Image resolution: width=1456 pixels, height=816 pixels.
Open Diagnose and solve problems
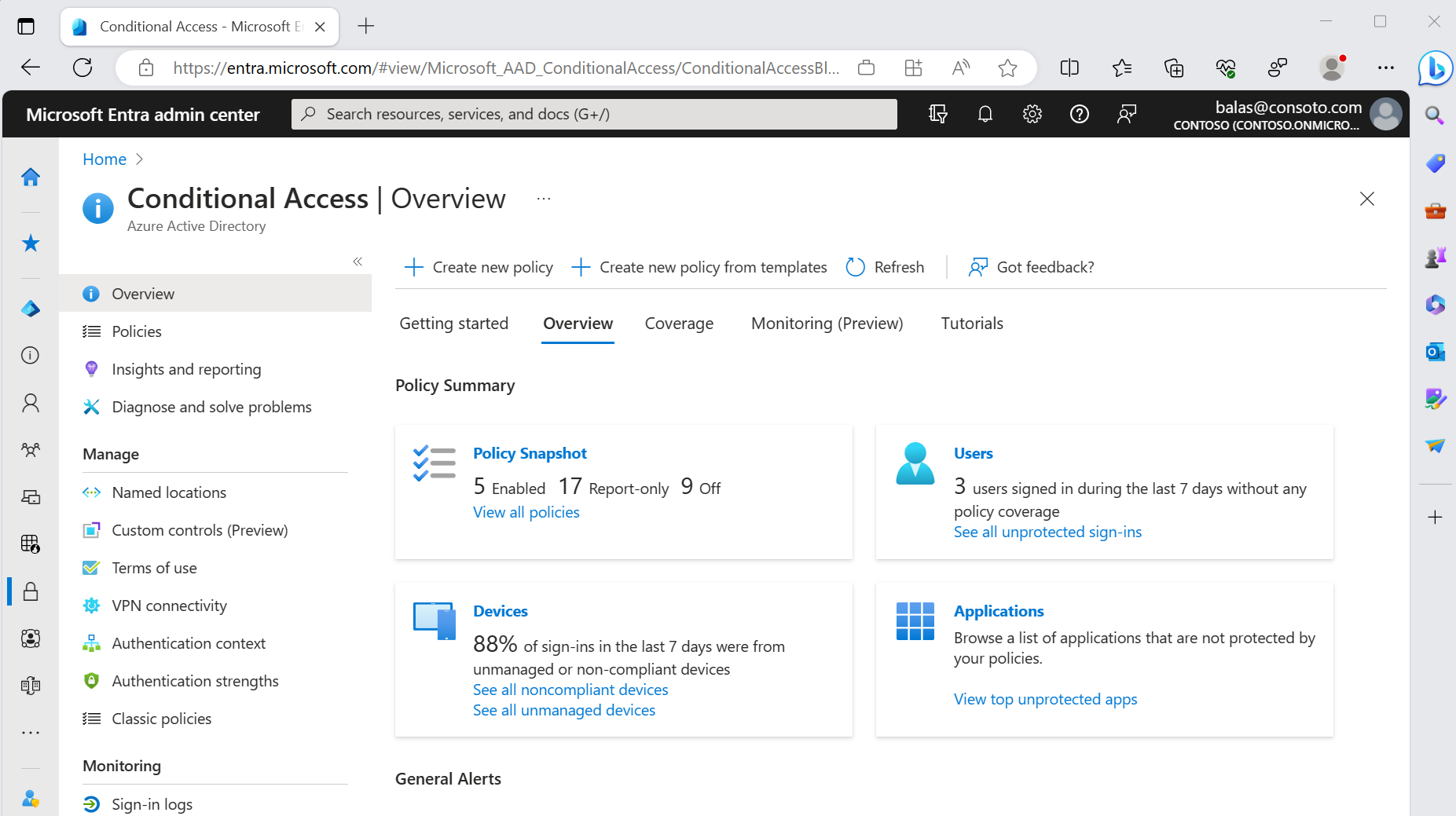[215, 407]
